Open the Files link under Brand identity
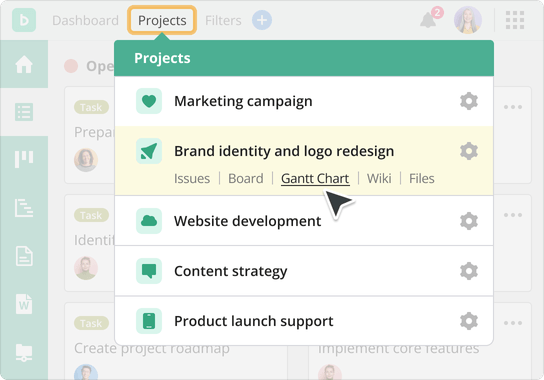 [422, 178]
